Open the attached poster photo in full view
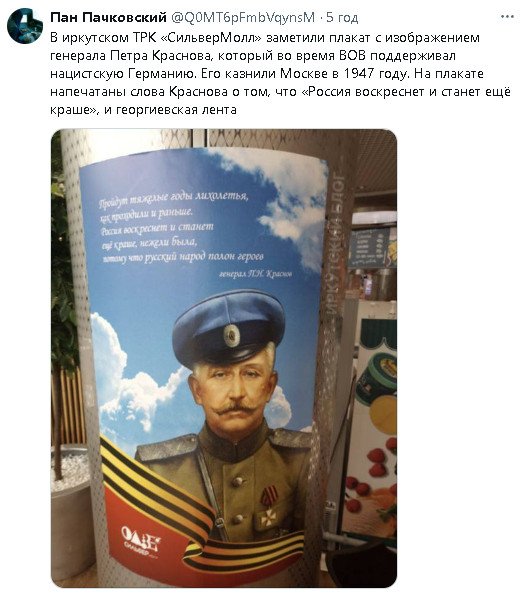This screenshot has height=598, width=526. (224, 358)
